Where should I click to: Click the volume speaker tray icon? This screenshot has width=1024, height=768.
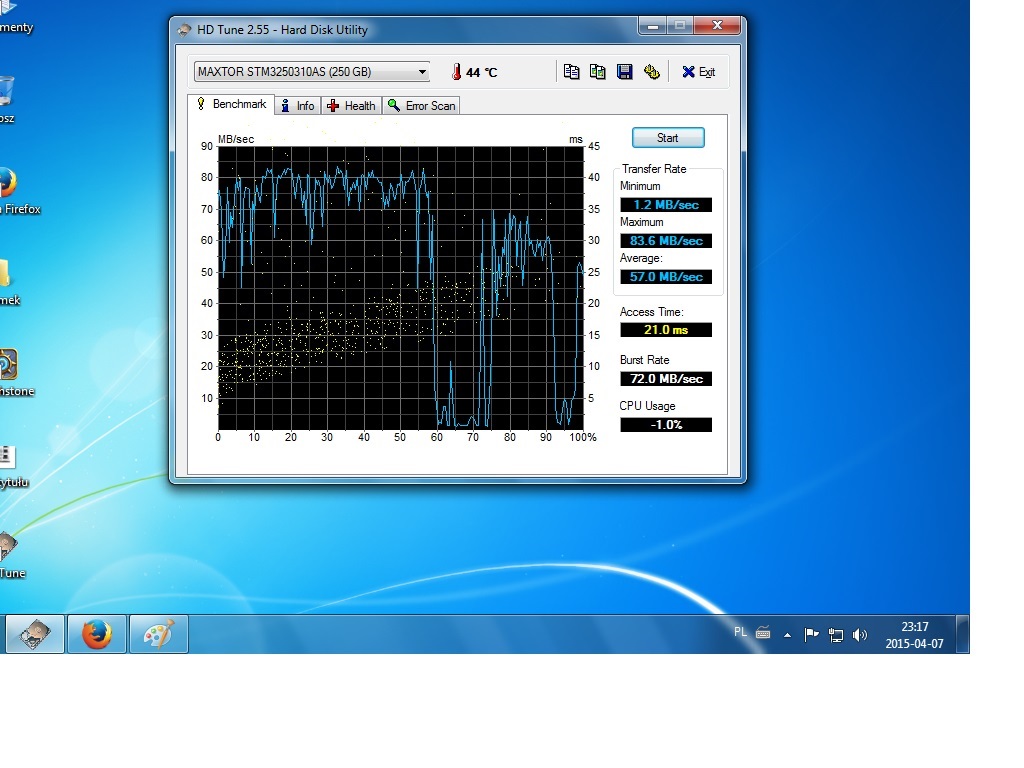(860, 634)
